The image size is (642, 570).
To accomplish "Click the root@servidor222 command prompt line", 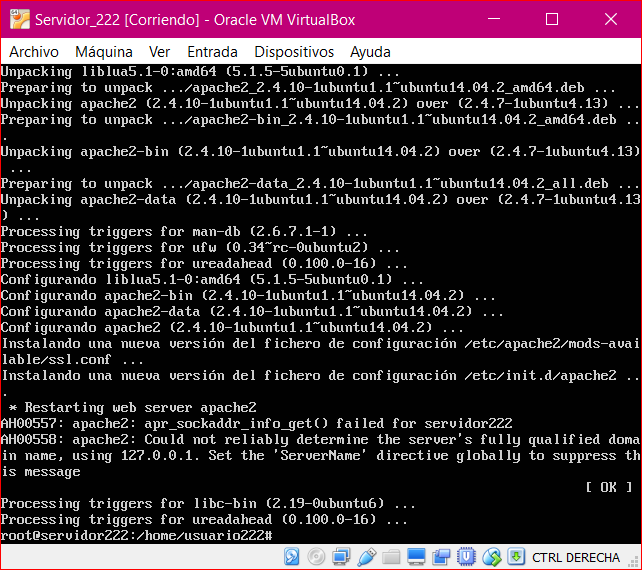I will [x=137, y=535].
